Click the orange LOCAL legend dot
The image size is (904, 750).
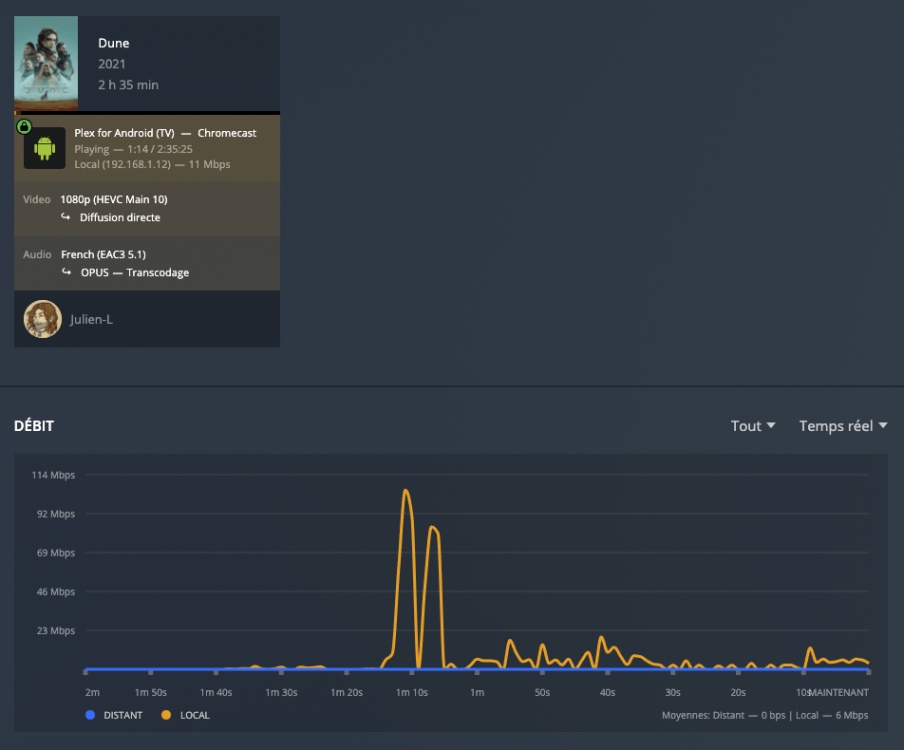(165, 715)
